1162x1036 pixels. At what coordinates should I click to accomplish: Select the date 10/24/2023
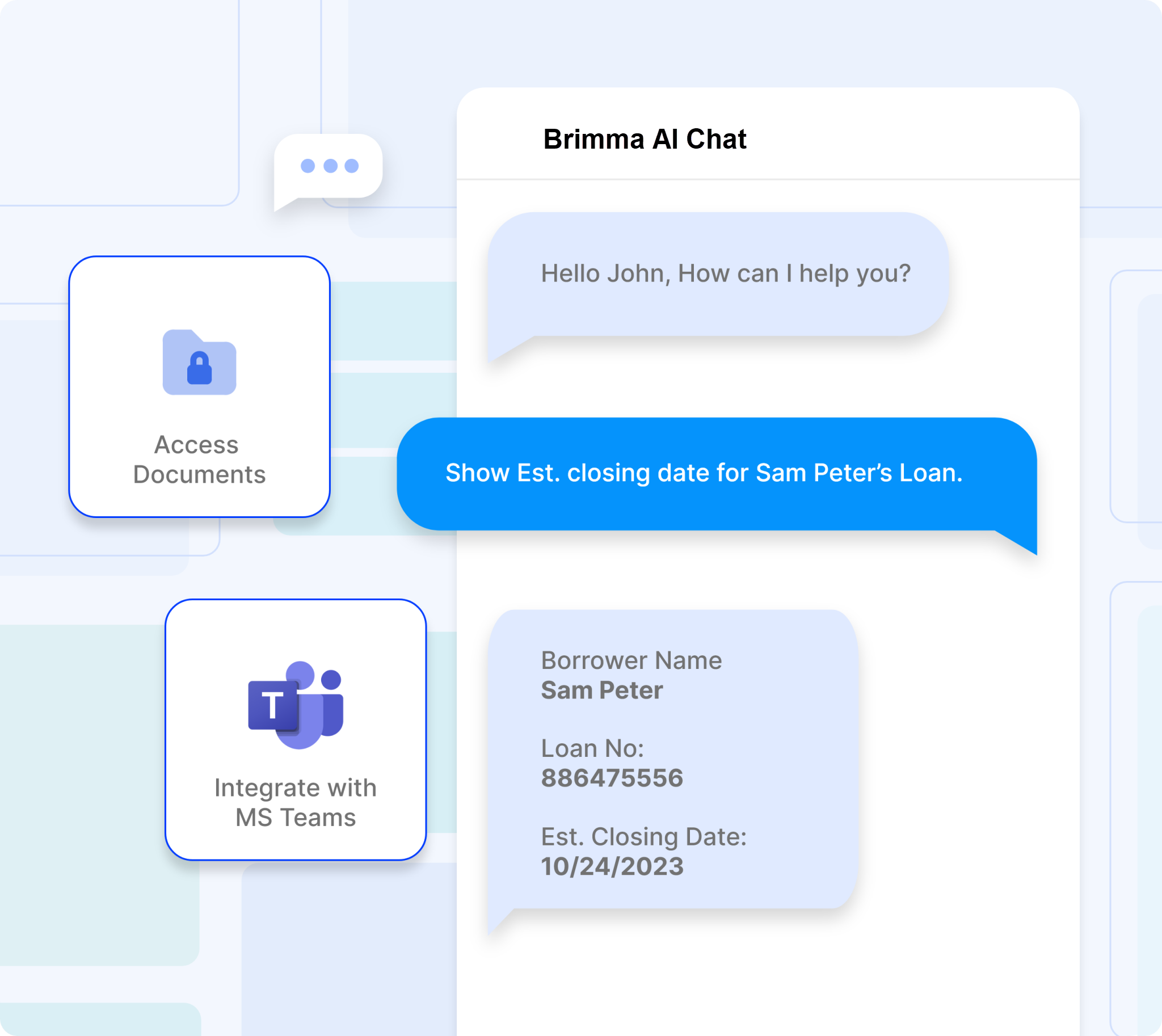pyautogui.click(x=612, y=866)
